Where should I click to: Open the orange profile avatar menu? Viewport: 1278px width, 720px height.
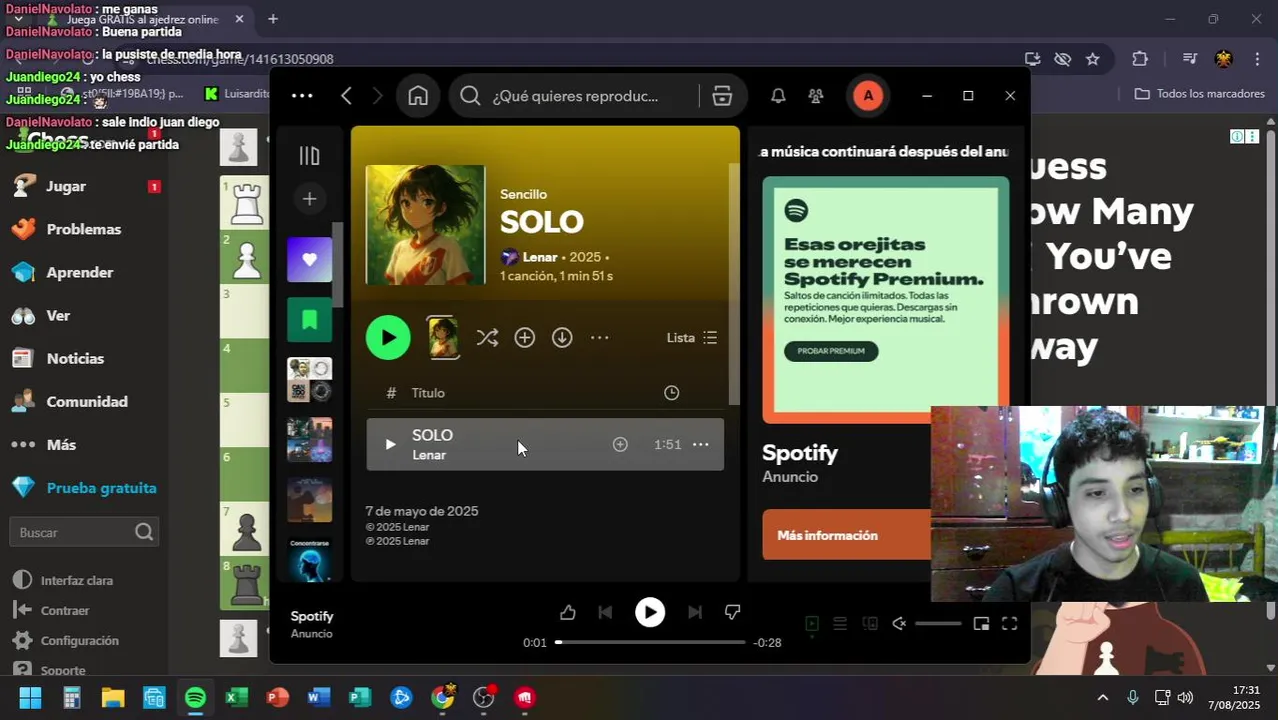868,96
